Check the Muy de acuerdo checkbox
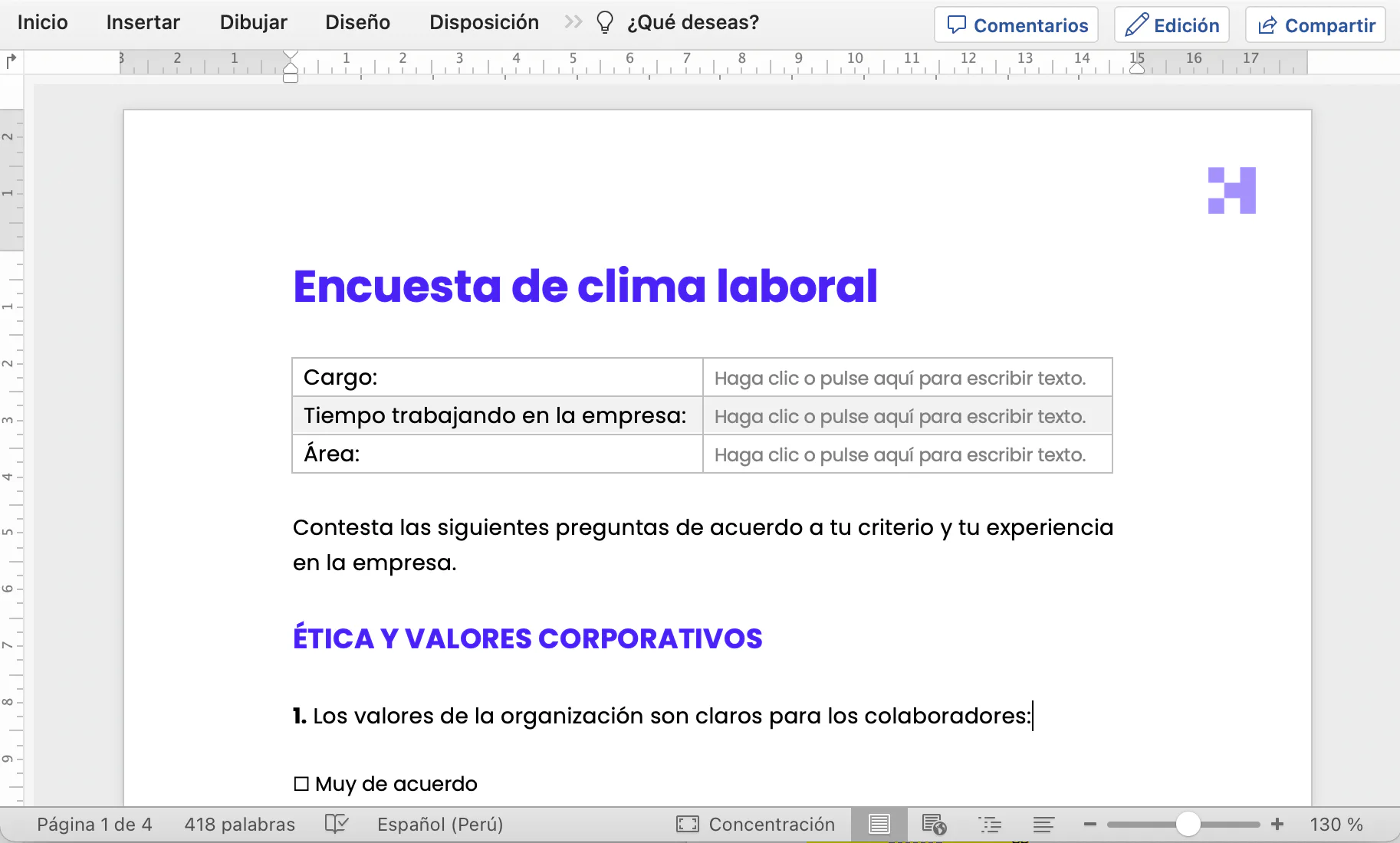The height and width of the screenshot is (843, 1400). point(300,783)
